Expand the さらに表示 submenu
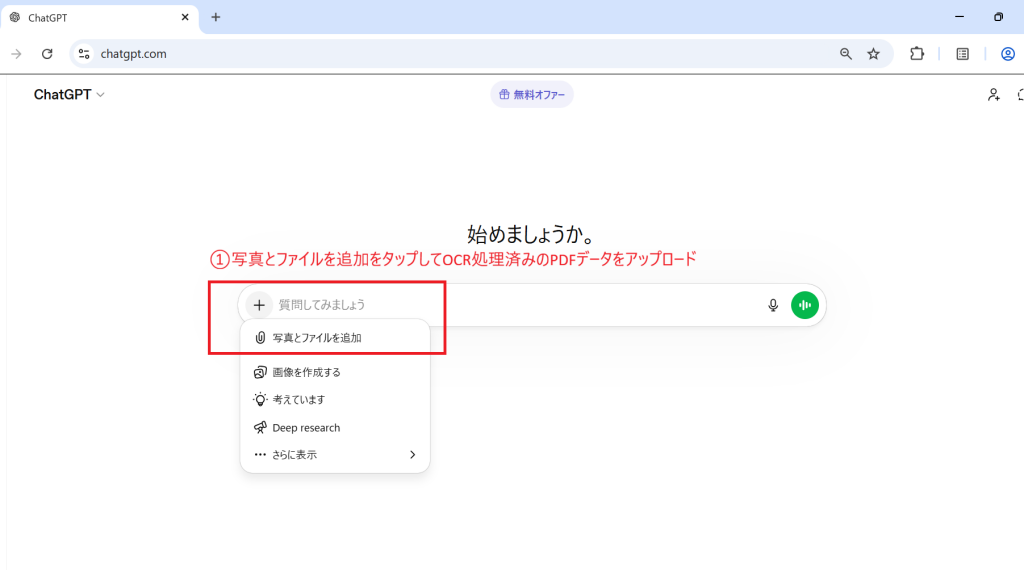The image size is (1024, 570). point(335,455)
